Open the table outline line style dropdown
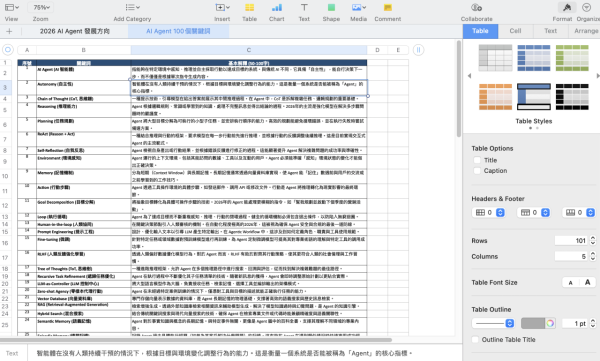This screenshot has width=600, height=361. point(493,323)
